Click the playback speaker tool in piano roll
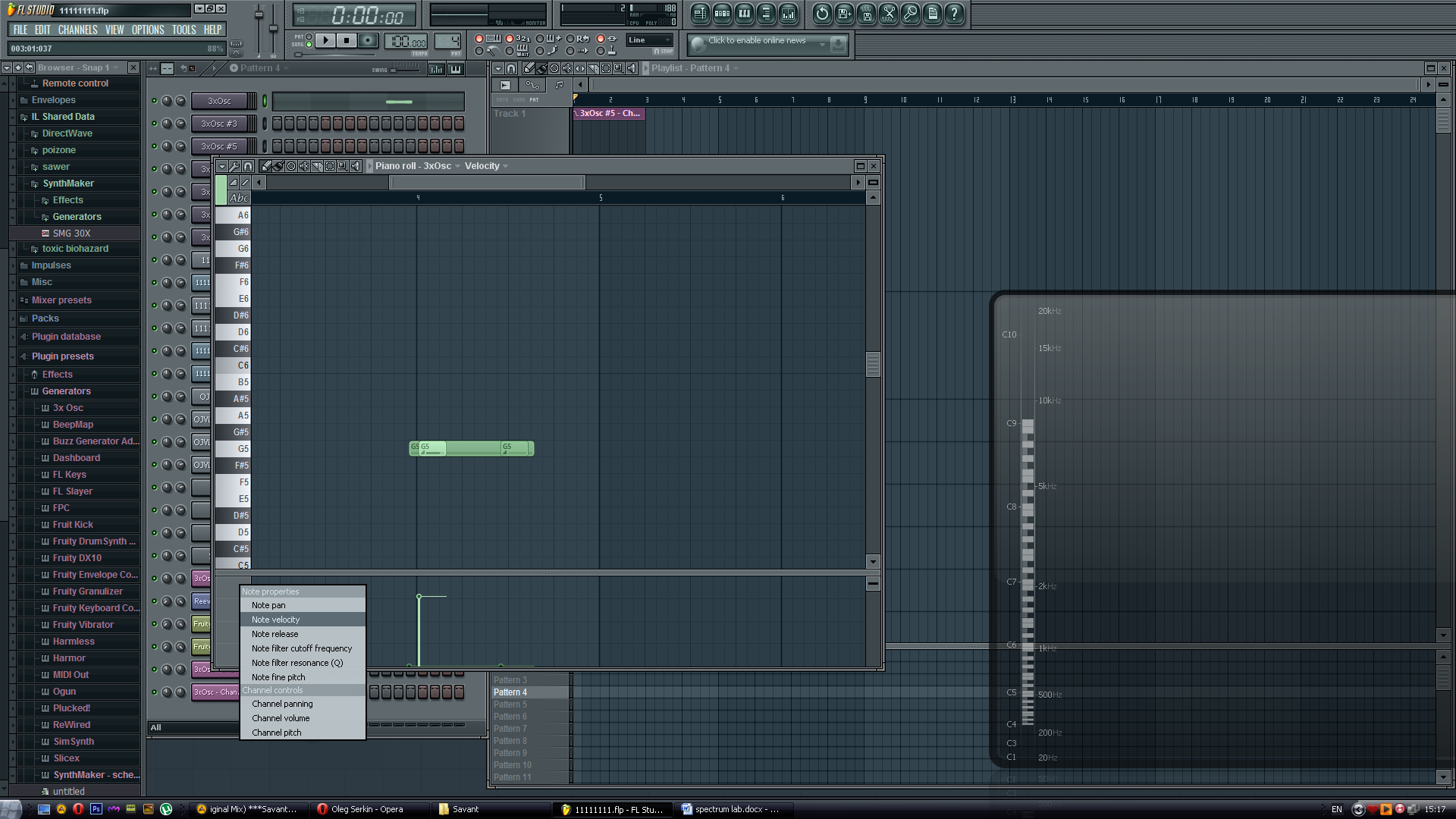Viewport: 1456px width, 819px height. [x=356, y=166]
